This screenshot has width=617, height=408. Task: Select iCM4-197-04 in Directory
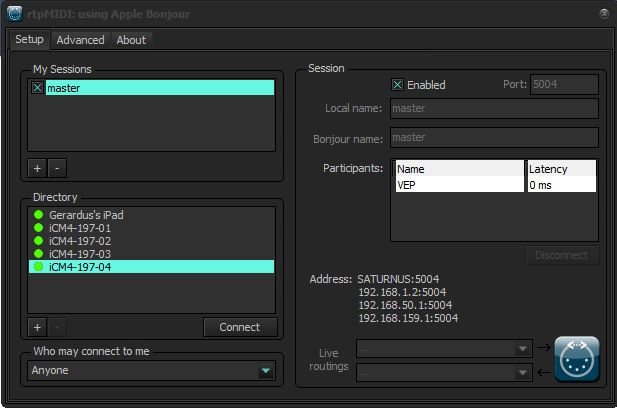pos(151,267)
